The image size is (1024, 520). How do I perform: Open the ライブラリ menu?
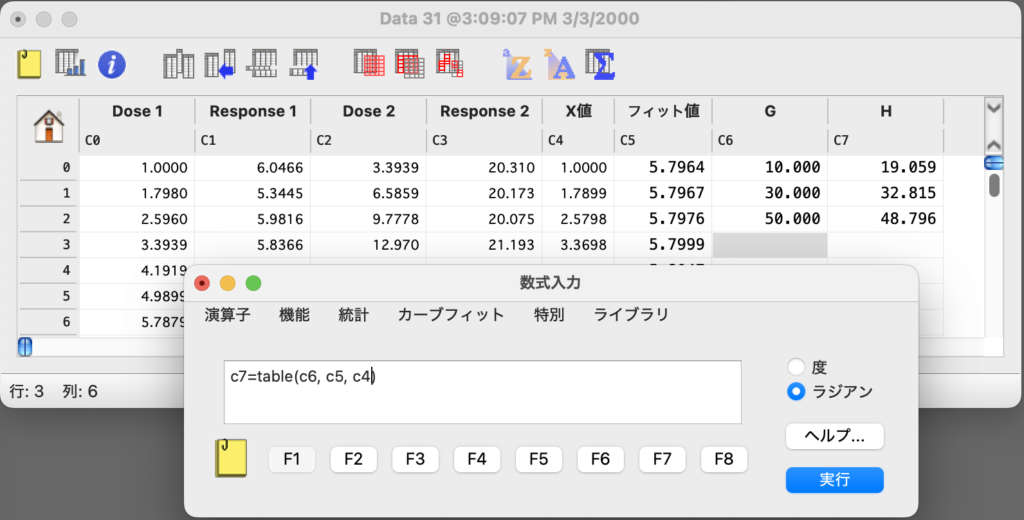(631, 315)
